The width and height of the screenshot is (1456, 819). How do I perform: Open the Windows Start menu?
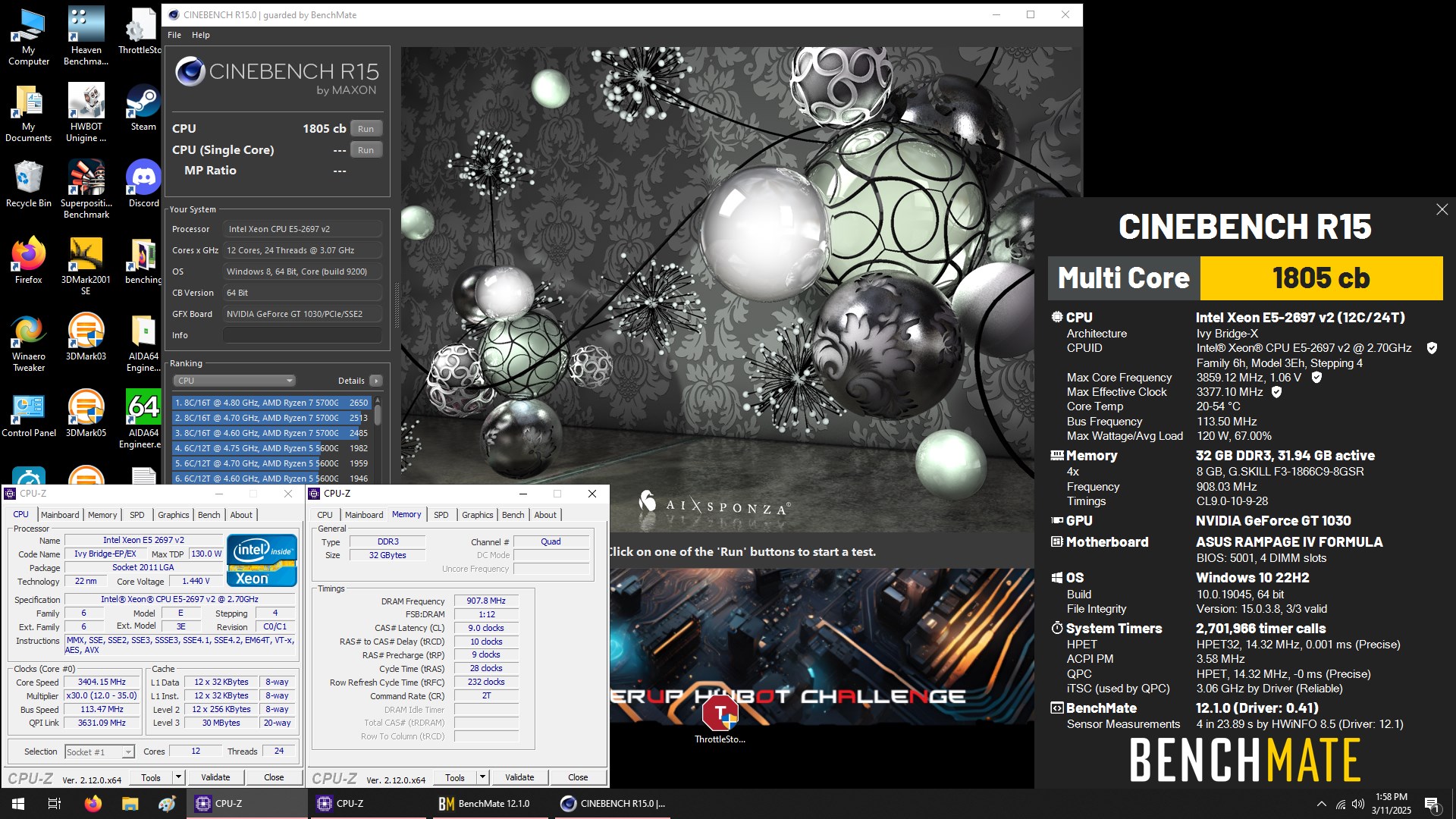tap(18, 804)
